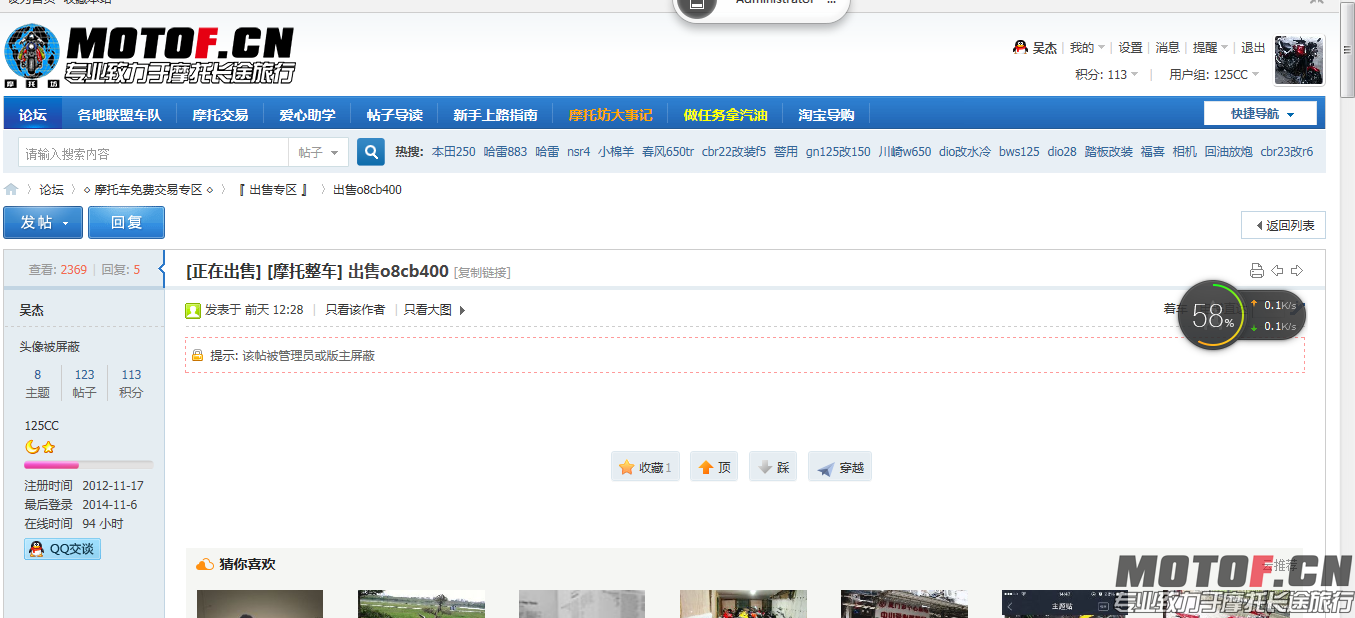The height and width of the screenshot is (618, 1355).
Task: Open the golf course recommended thumbnail
Action: click(x=421, y=604)
